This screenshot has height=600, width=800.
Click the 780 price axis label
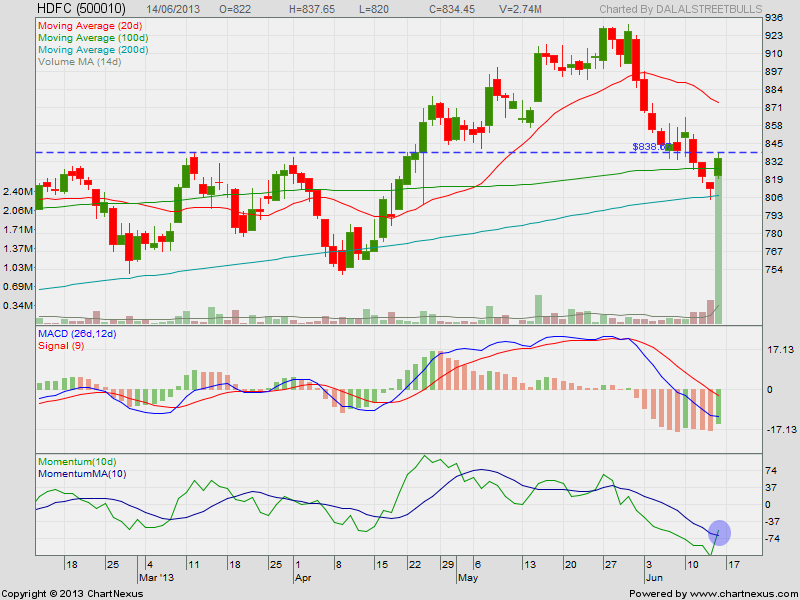[774, 234]
